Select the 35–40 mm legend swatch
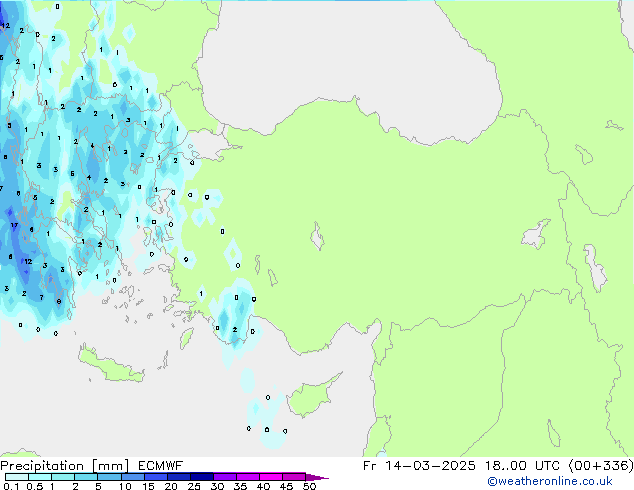This screenshot has width=634, height=490. tap(248, 477)
